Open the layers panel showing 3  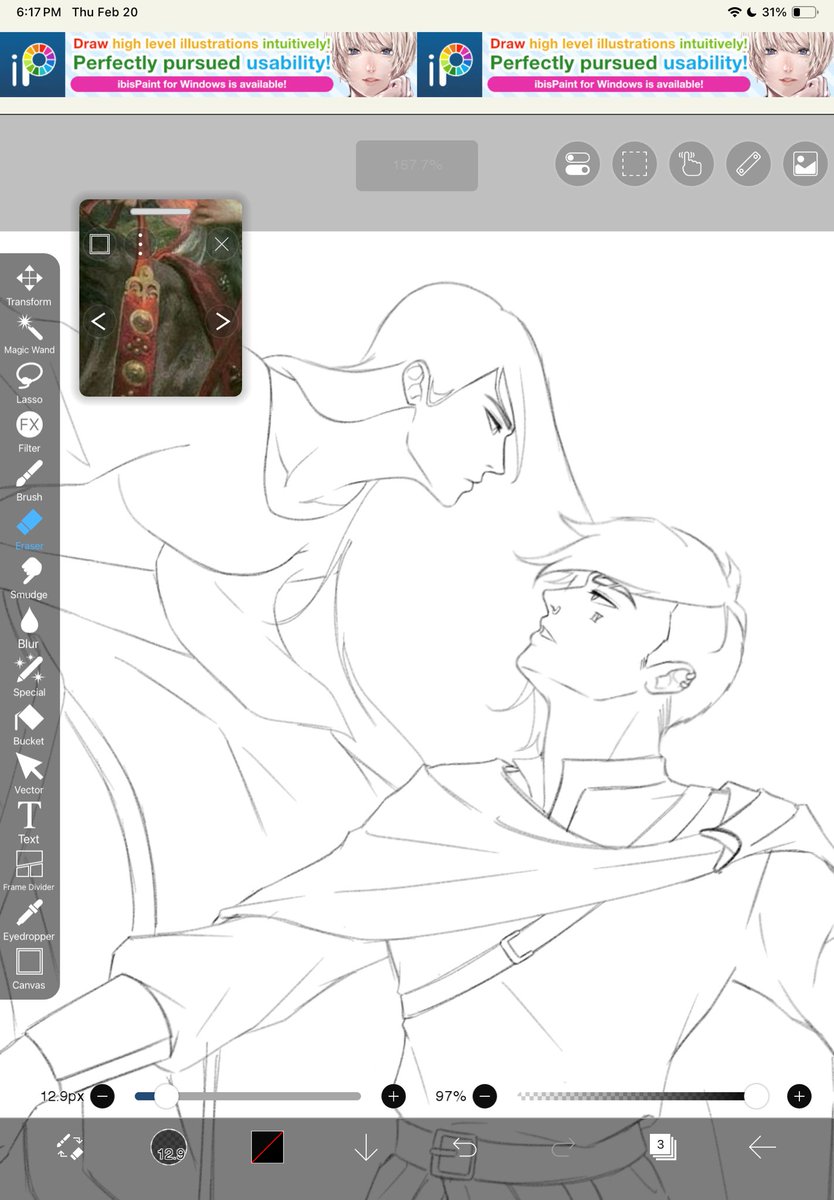pyautogui.click(x=661, y=1147)
